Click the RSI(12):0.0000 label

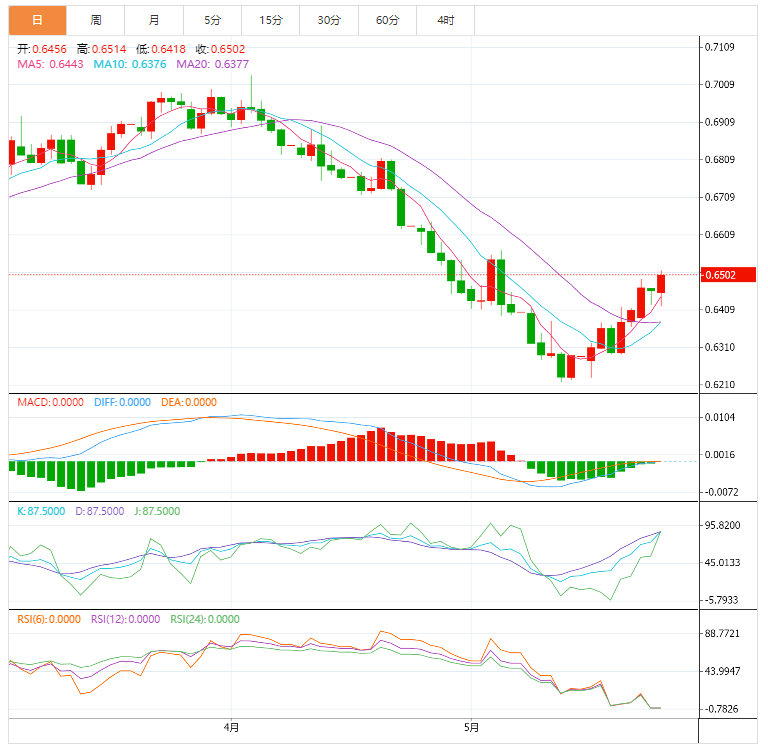(x=125, y=619)
